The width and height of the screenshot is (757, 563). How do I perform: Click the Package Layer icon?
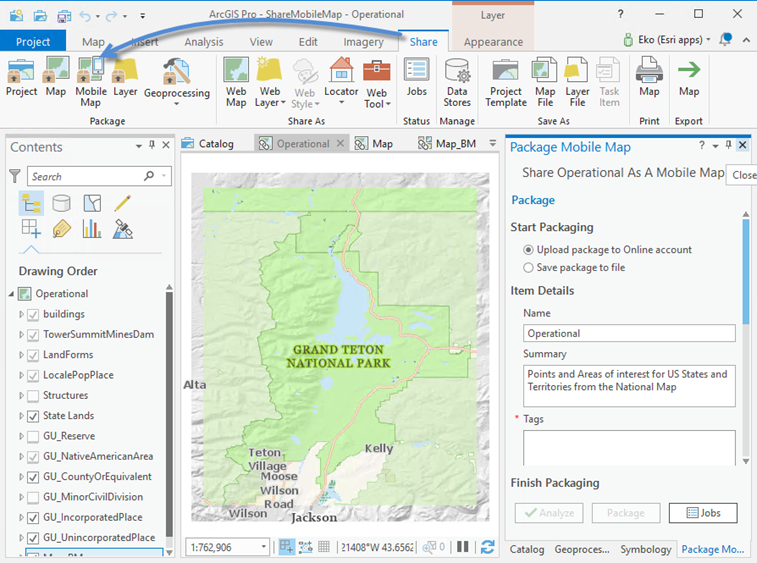125,77
